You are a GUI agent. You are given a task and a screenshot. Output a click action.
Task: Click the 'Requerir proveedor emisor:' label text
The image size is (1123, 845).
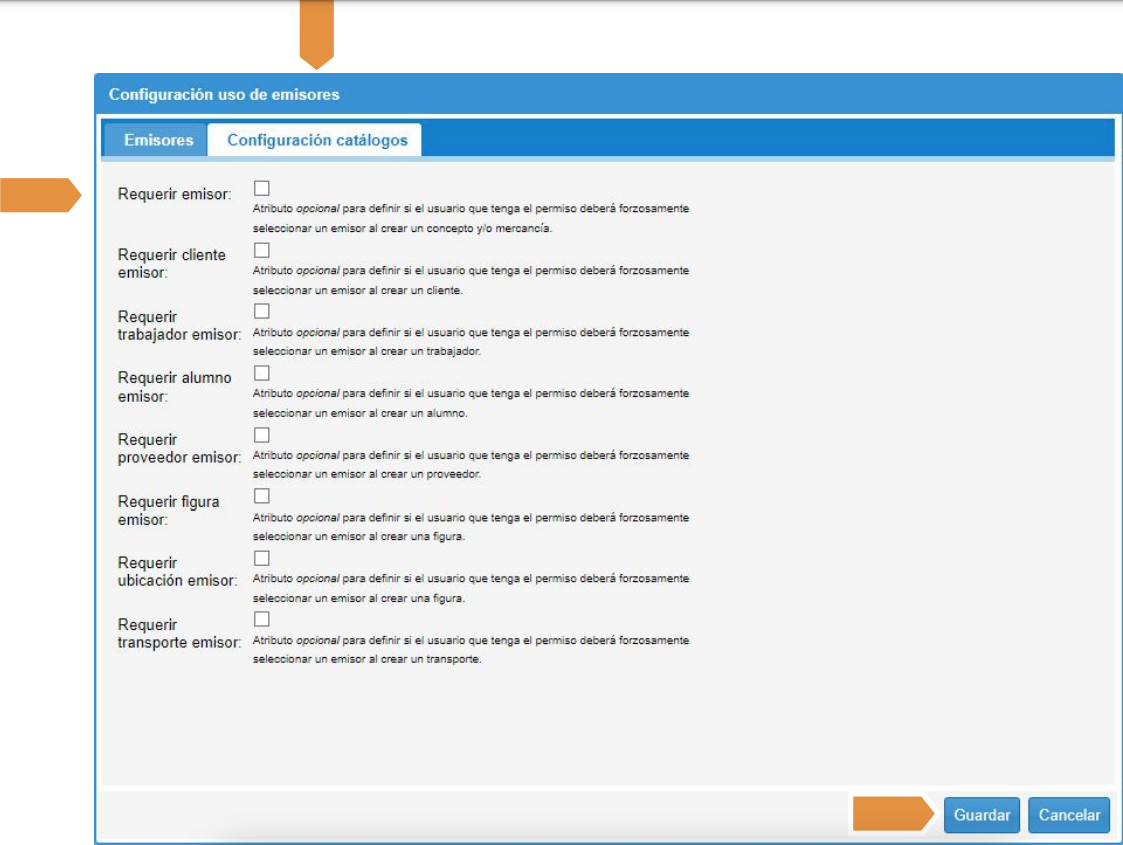[179, 448]
